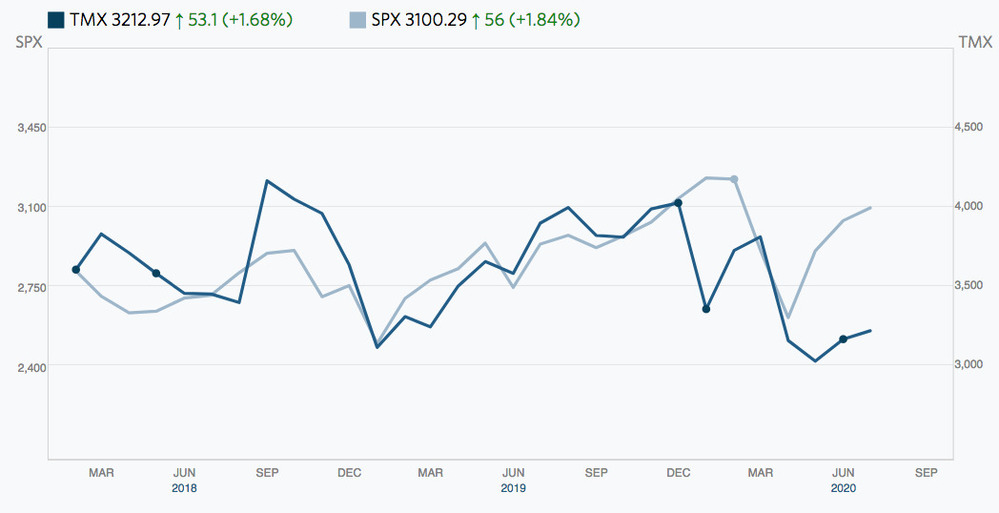999x513 pixels.
Task: Click the SPX title above the left axis
Action: pos(29,42)
